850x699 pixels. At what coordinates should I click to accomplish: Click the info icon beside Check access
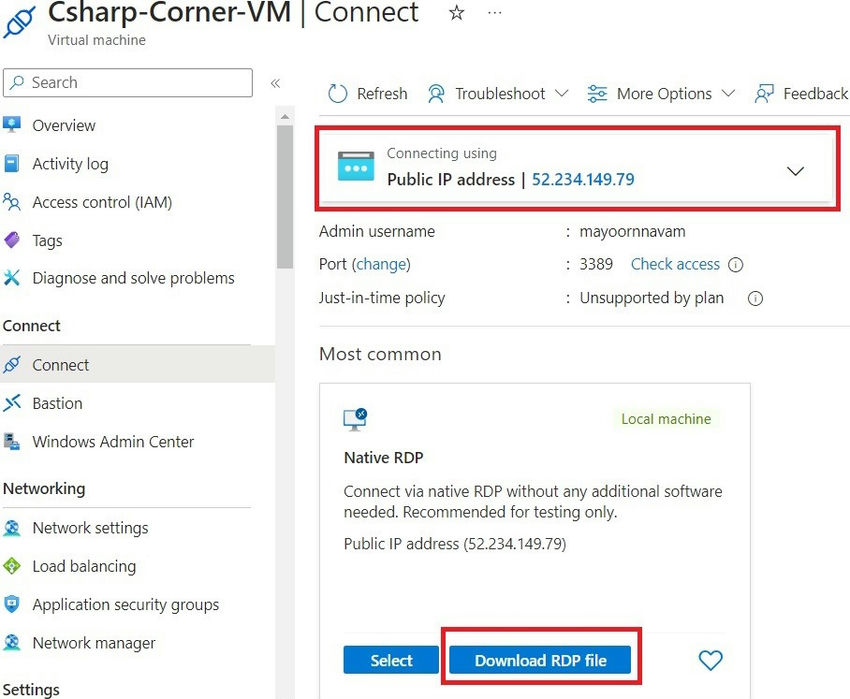pyautogui.click(x=734, y=264)
